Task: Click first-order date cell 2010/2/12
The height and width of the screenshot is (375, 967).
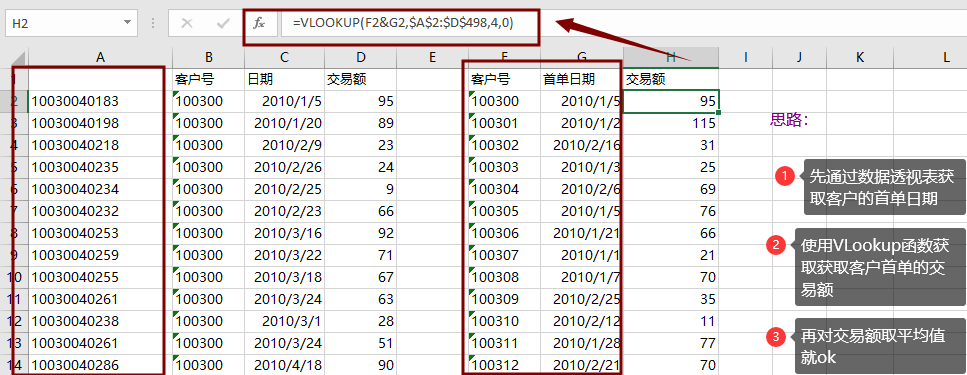Action: click(x=582, y=321)
